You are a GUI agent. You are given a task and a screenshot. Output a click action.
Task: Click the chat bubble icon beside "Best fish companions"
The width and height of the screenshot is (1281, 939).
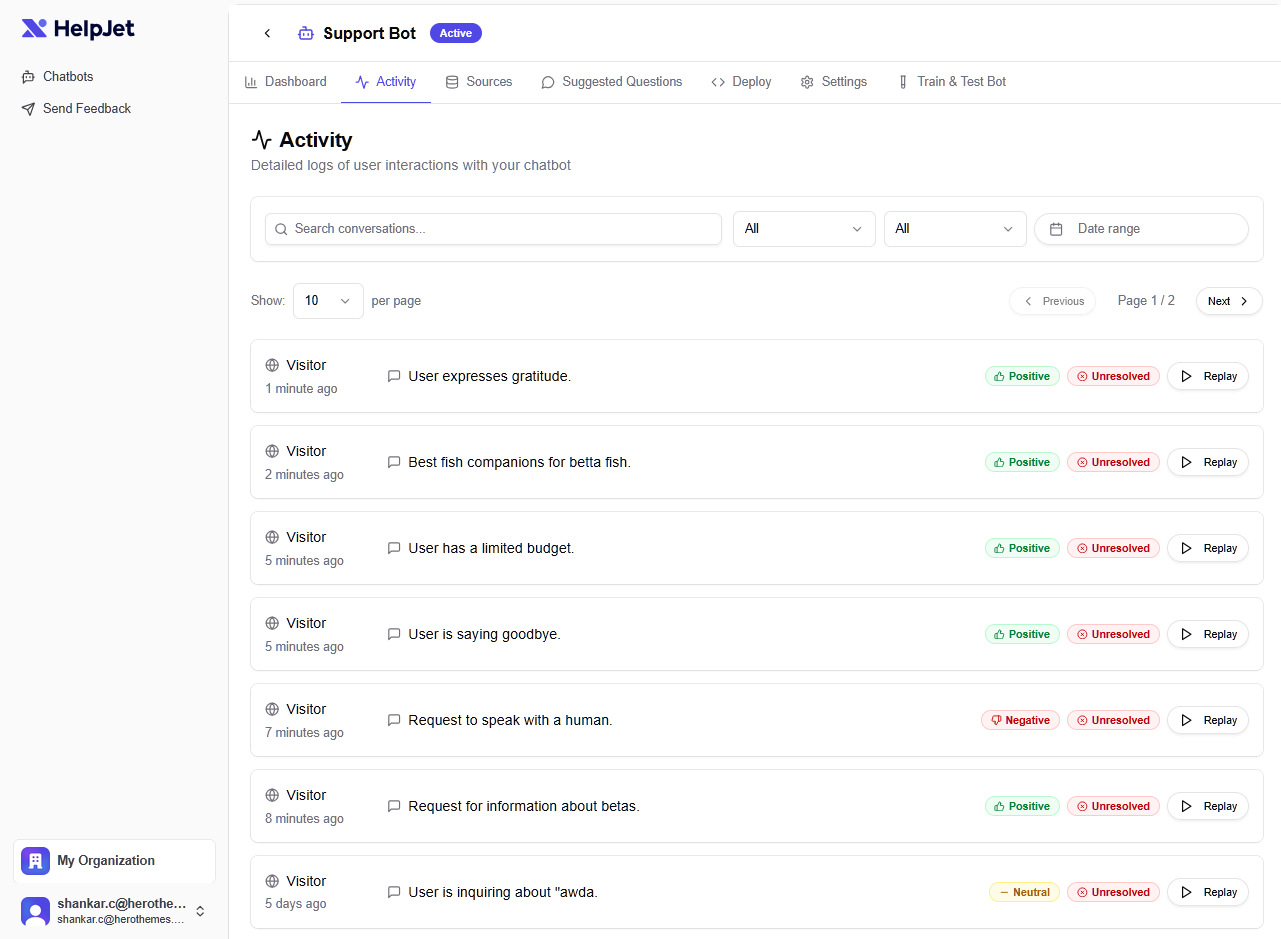pyautogui.click(x=394, y=463)
